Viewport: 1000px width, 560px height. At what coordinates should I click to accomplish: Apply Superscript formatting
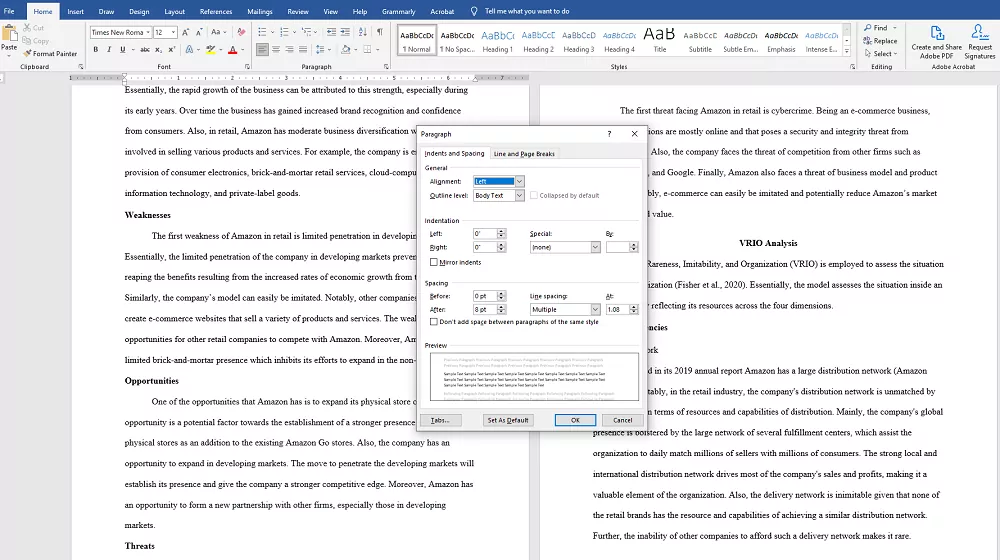pyautogui.click(x=172, y=49)
